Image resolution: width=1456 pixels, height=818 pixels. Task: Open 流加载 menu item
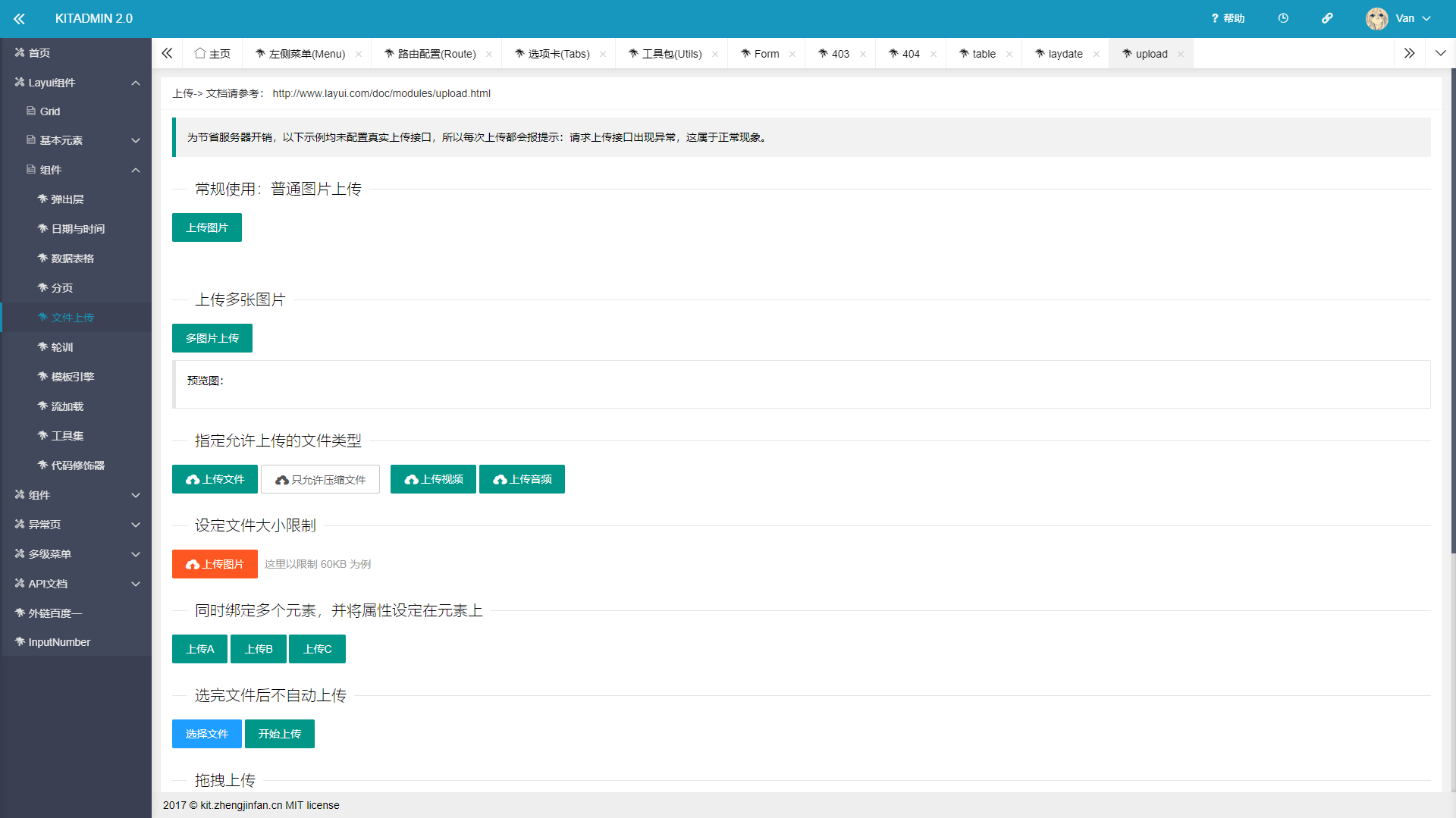76,406
